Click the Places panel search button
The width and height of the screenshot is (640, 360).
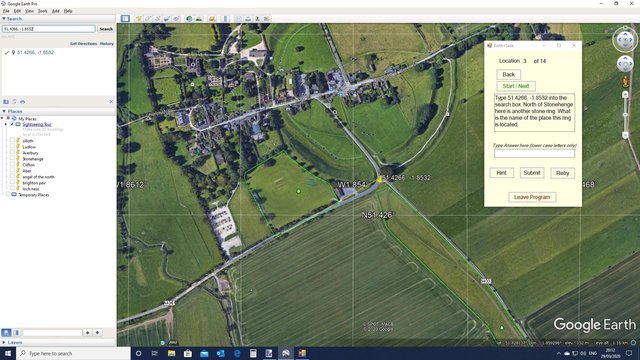[6, 333]
